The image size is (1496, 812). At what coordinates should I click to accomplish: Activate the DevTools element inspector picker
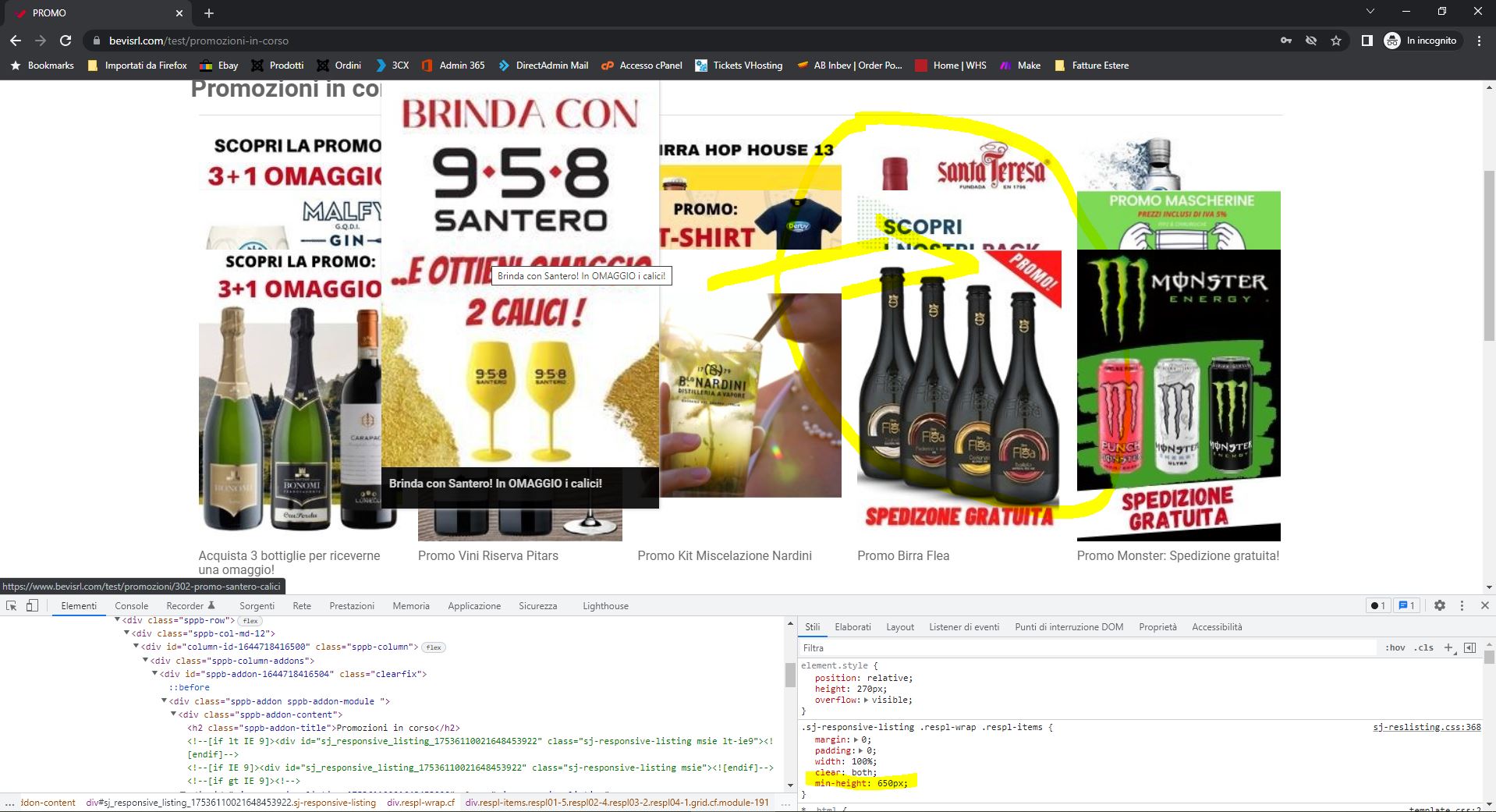pos(12,605)
